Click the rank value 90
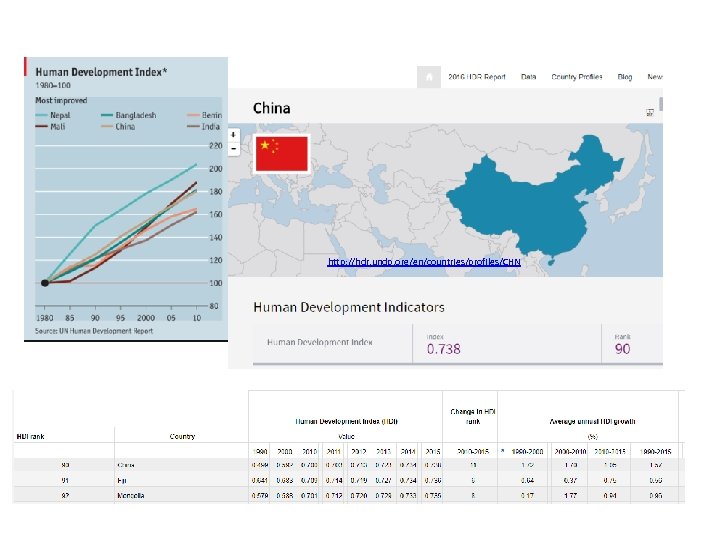720x540 pixels. click(622, 349)
